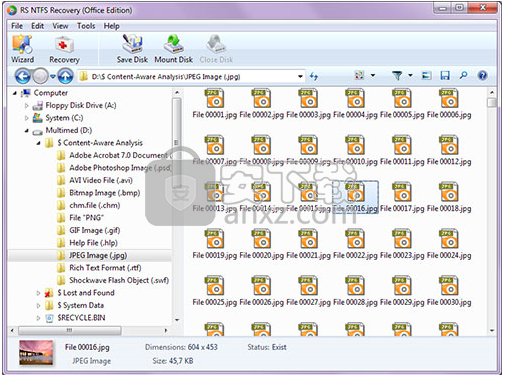This screenshot has height=375, width=506.
Task: Select chm.file (.chm) folder
Action: point(89,205)
